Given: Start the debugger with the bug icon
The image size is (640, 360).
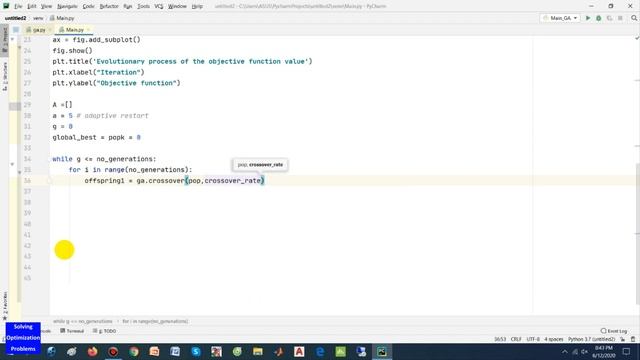Looking at the screenshot, I should point(598,18).
